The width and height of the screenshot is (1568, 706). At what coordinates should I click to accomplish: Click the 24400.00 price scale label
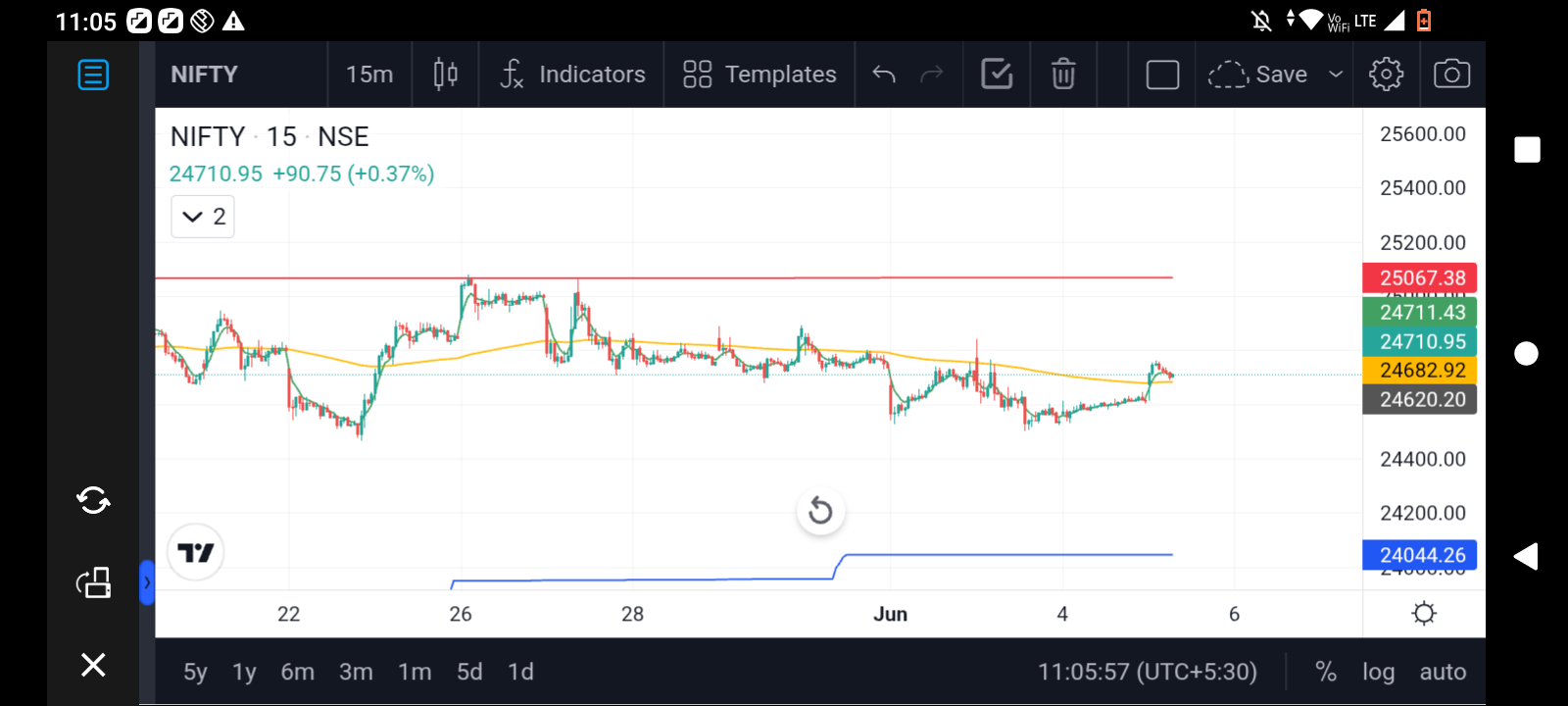(1422, 459)
